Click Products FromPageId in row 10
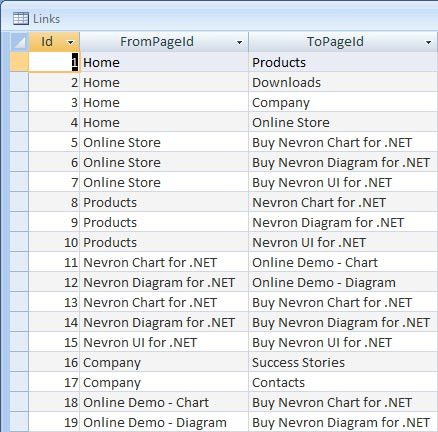The image size is (438, 432). point(164,242)
